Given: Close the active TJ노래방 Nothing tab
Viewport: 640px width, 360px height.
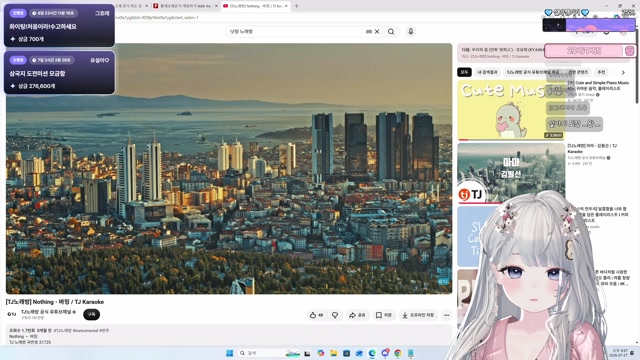Looking at the screenshot, I should coord(286,6).
